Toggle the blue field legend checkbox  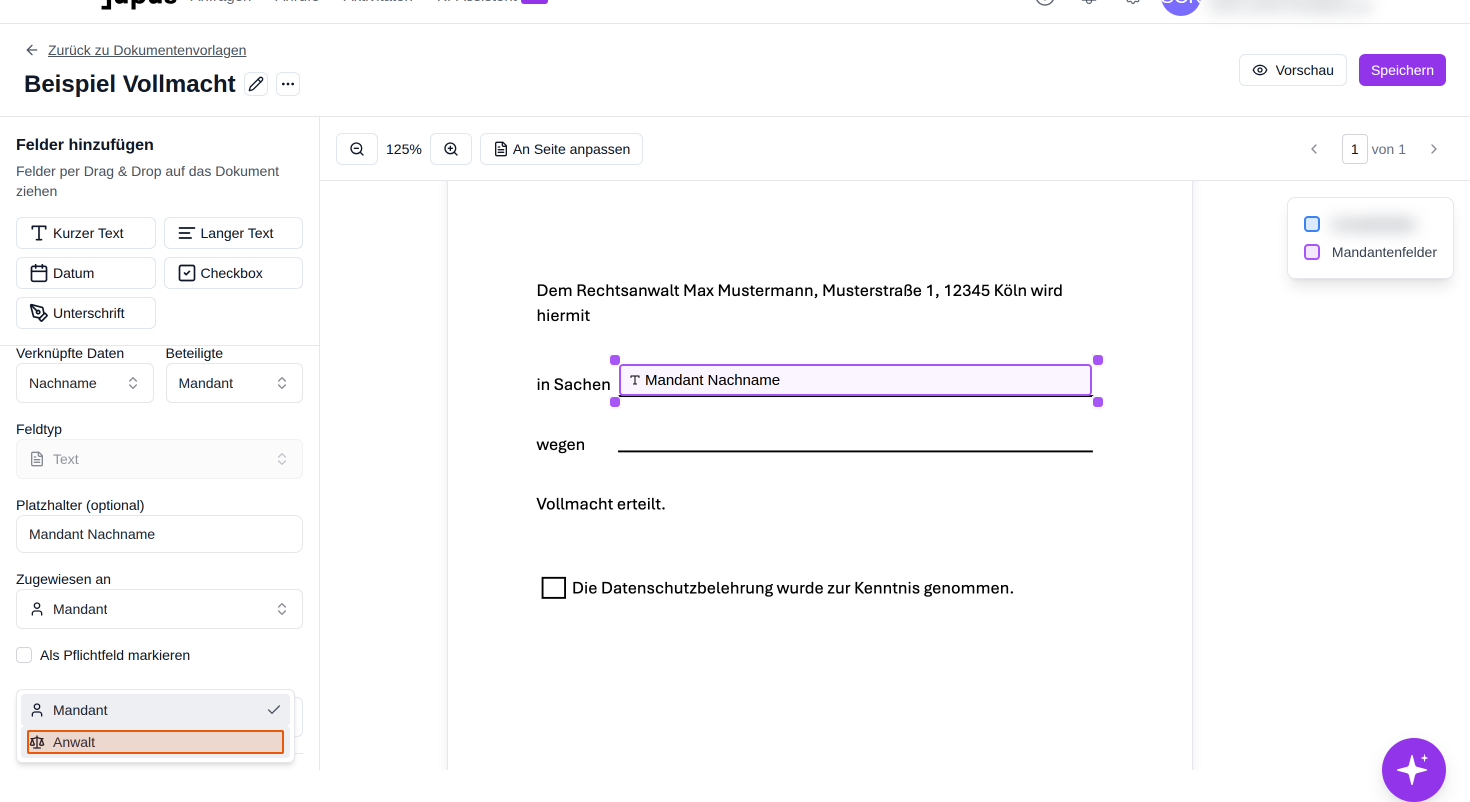pyautogui.click(x=1312, y=224)
